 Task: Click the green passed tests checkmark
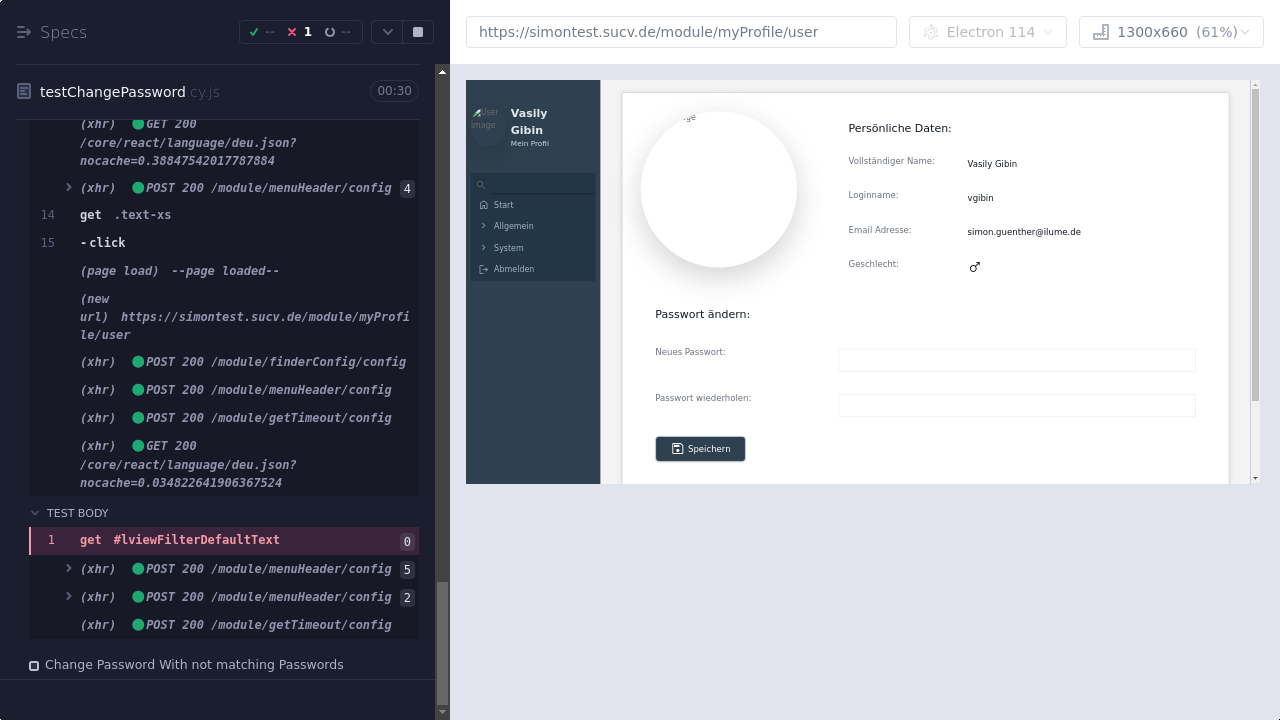point(254,32)
